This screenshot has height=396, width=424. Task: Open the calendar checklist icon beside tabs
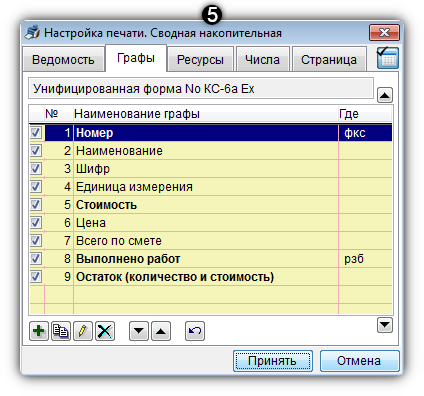pos(388,58)
